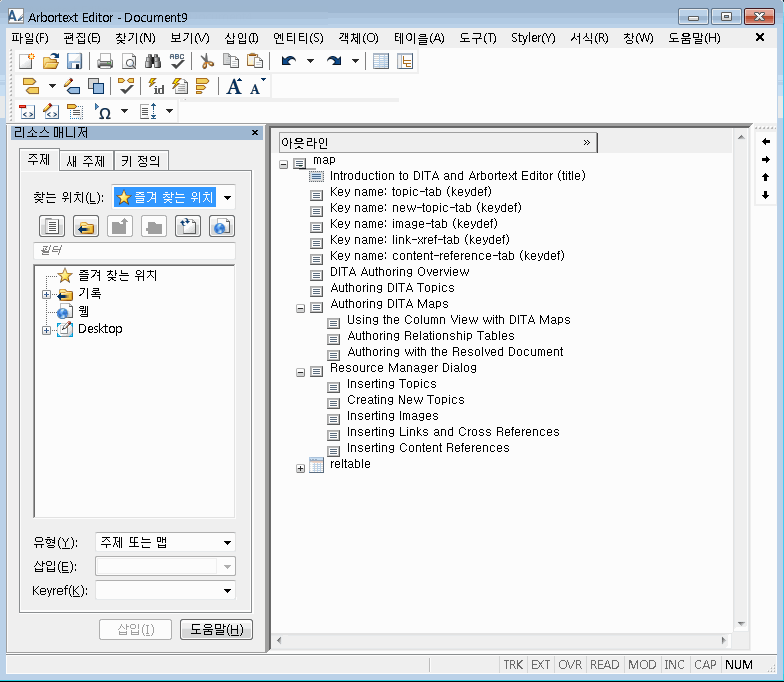The width and height of the screenshot is (784, 682).
Task: Click the outline vertical scrollbar down arrow
Action: pos(742,624)
